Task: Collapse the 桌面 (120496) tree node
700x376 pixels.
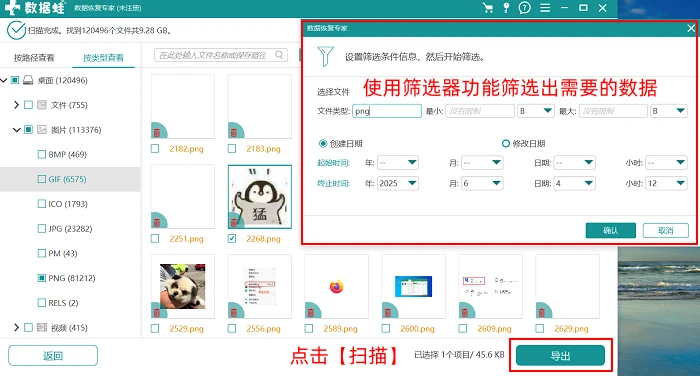Action: [x=4, y=80]
